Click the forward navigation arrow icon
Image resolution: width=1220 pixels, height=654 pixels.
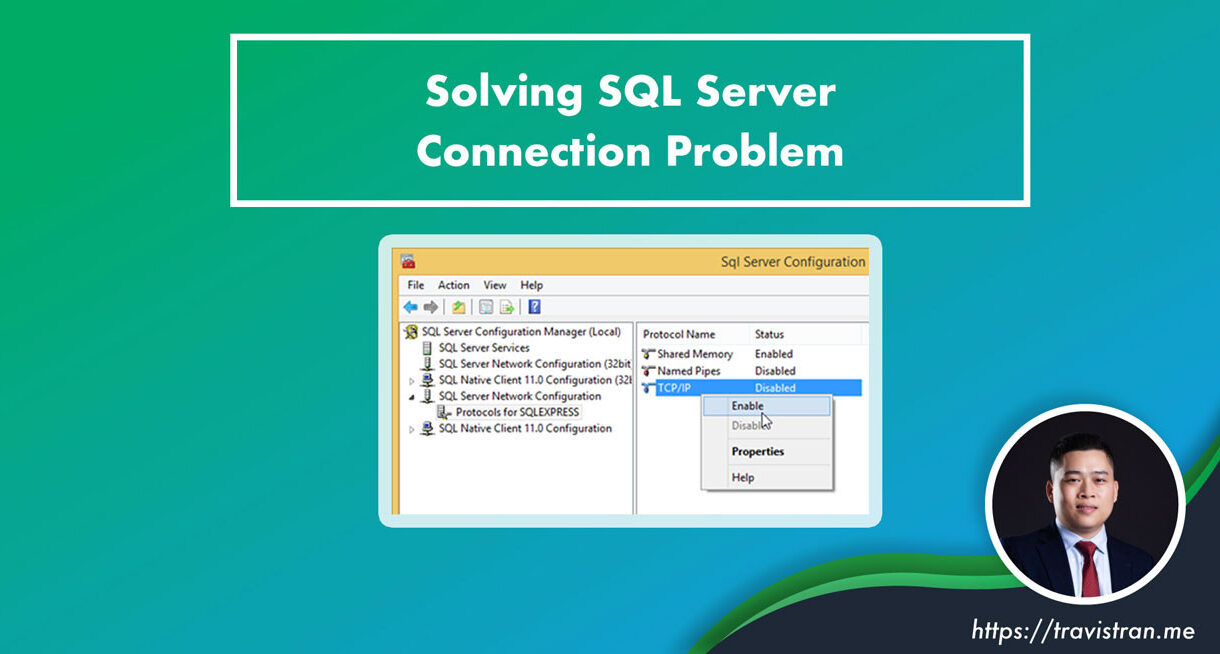pyautogui.click(x=429, y=306)
